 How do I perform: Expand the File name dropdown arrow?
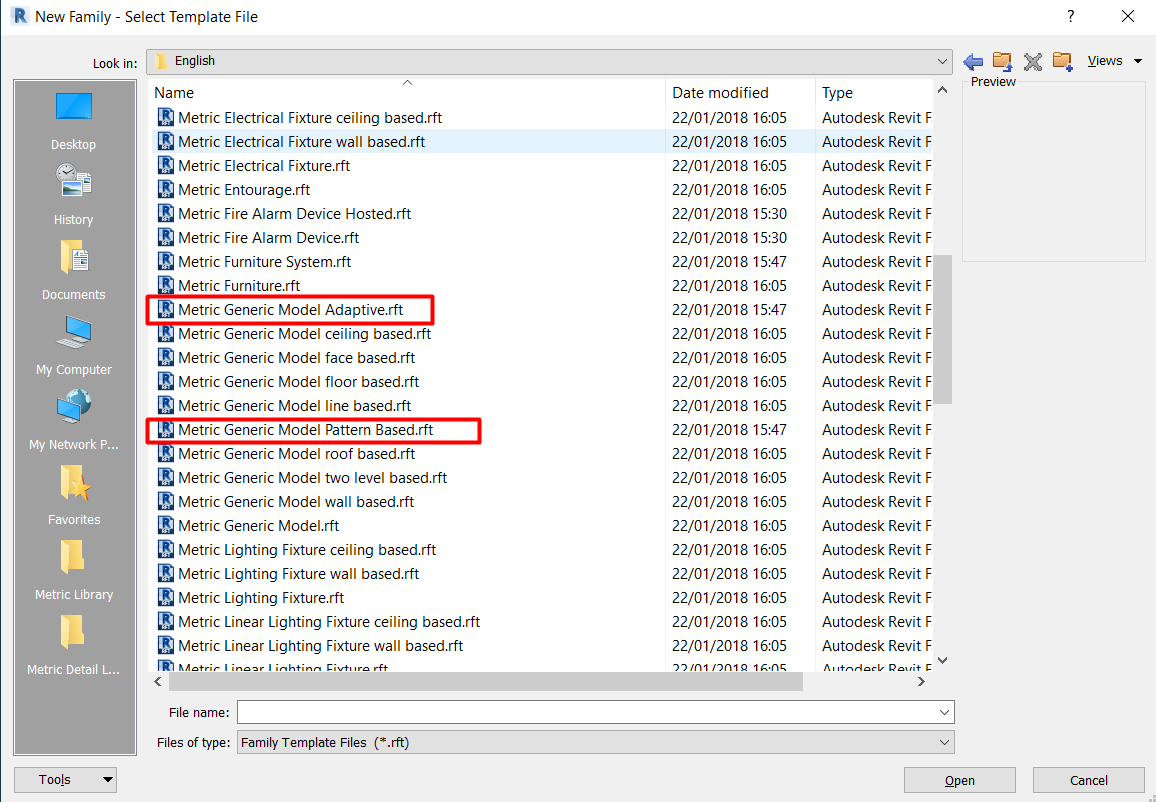[944, 712]
